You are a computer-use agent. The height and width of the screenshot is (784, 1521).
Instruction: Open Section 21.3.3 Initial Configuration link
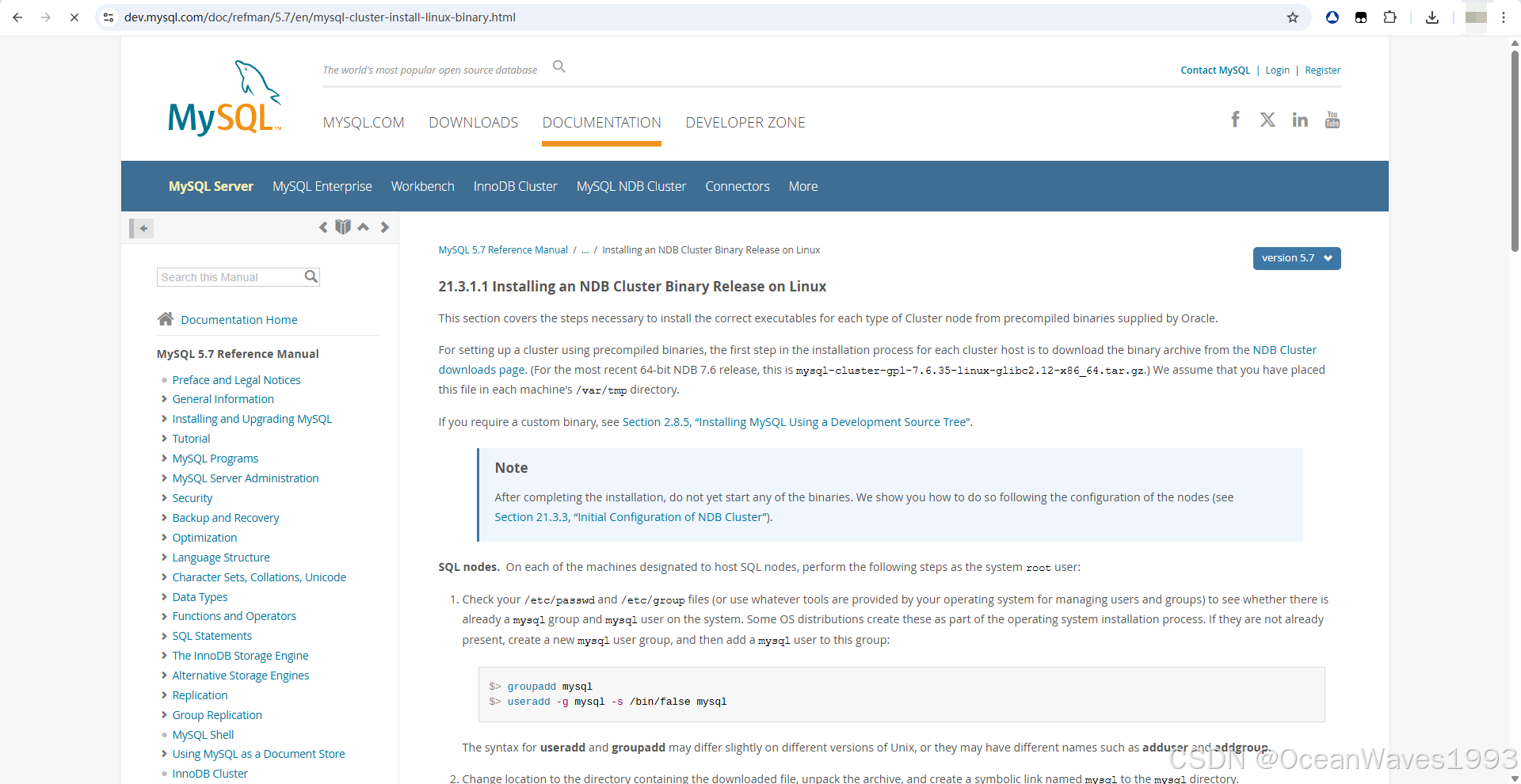(632, 517)
